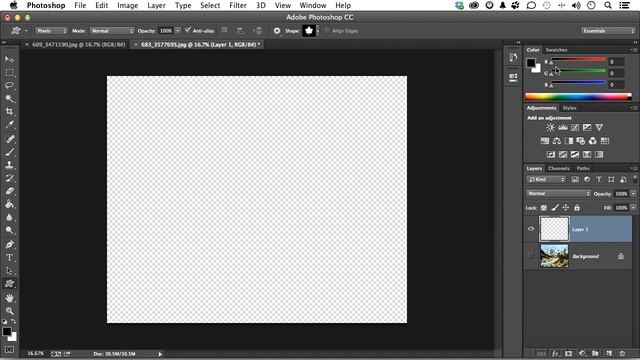
Task: Click the zoom percentage field in status bar
Action: click(36, 353)
